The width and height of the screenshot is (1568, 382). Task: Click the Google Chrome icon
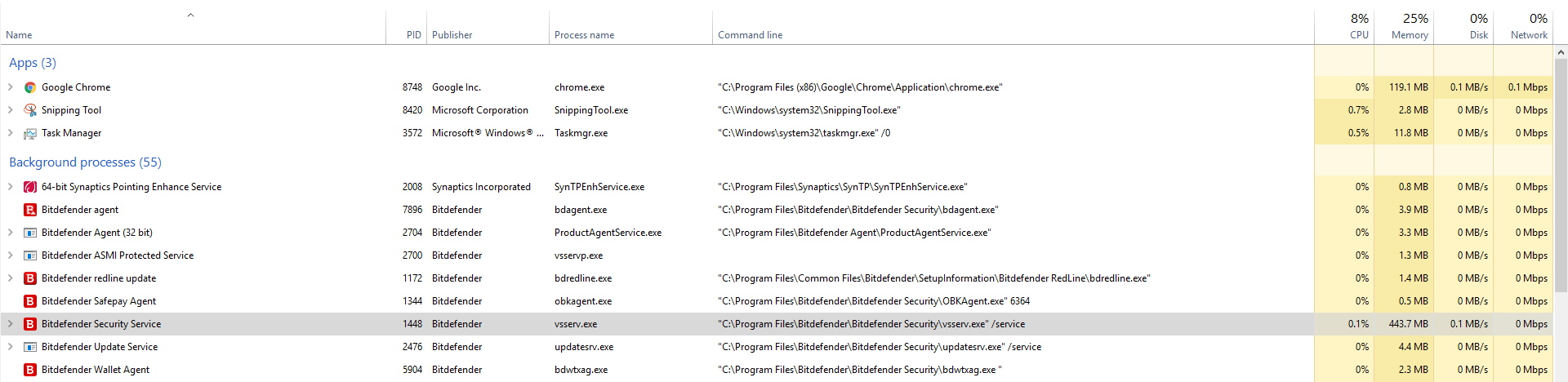pos(30,87)
